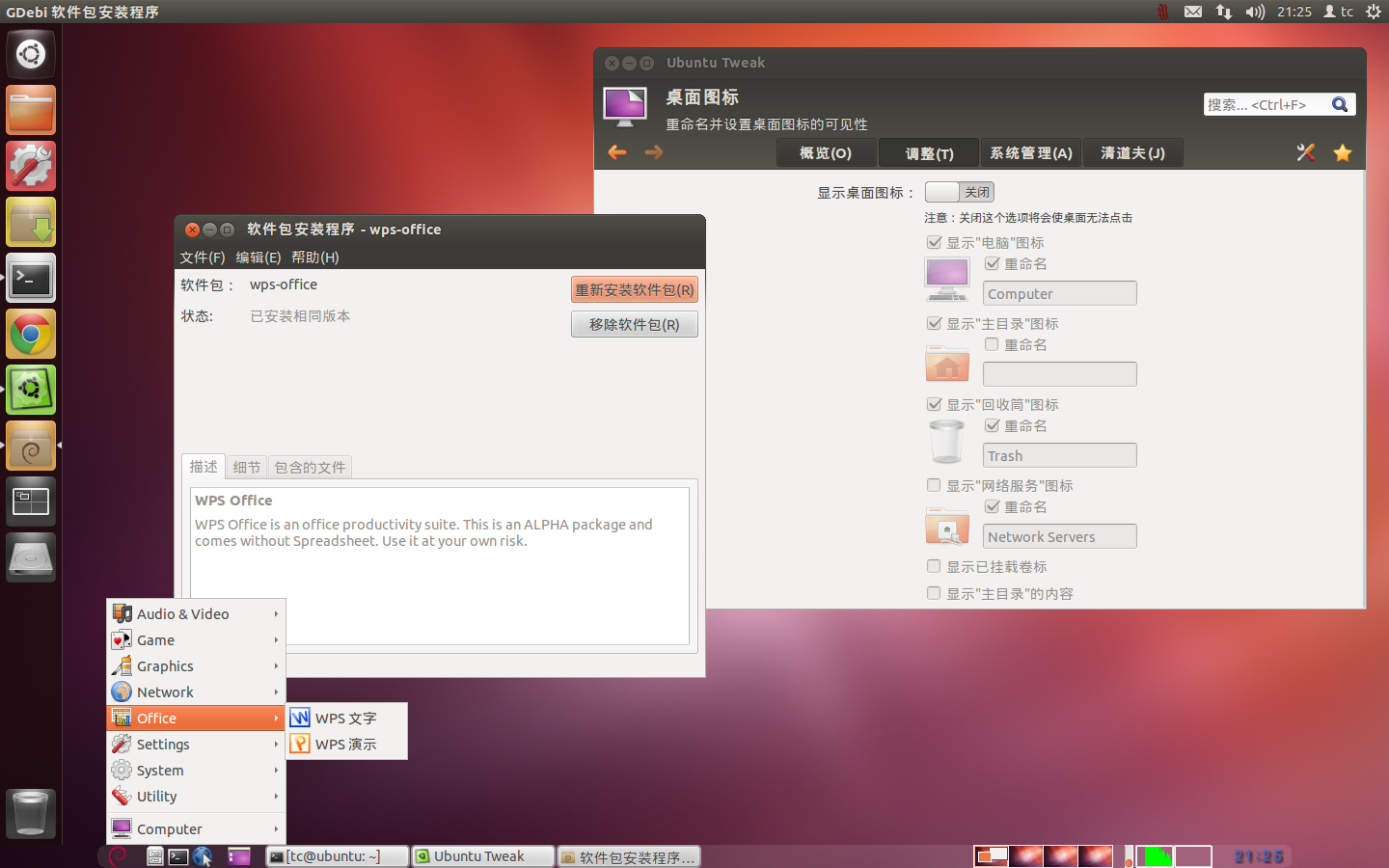Screen dimensions: 1389x868
Task: Toggle the show "电脑" icon checkbox
Action: tap(934, 242)
